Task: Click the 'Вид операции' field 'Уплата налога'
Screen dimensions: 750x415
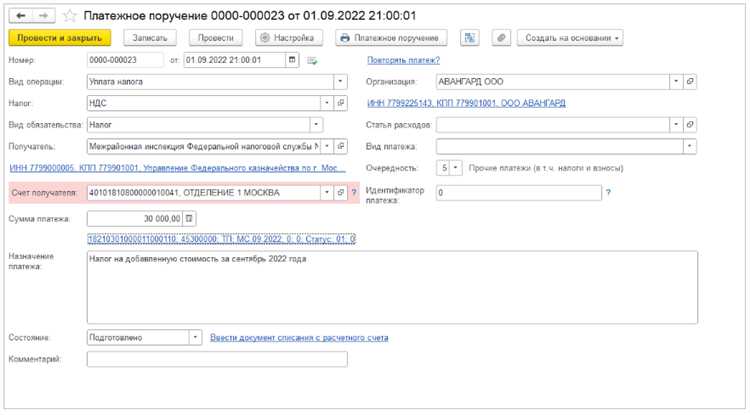Action: click(x=210, y=82)
